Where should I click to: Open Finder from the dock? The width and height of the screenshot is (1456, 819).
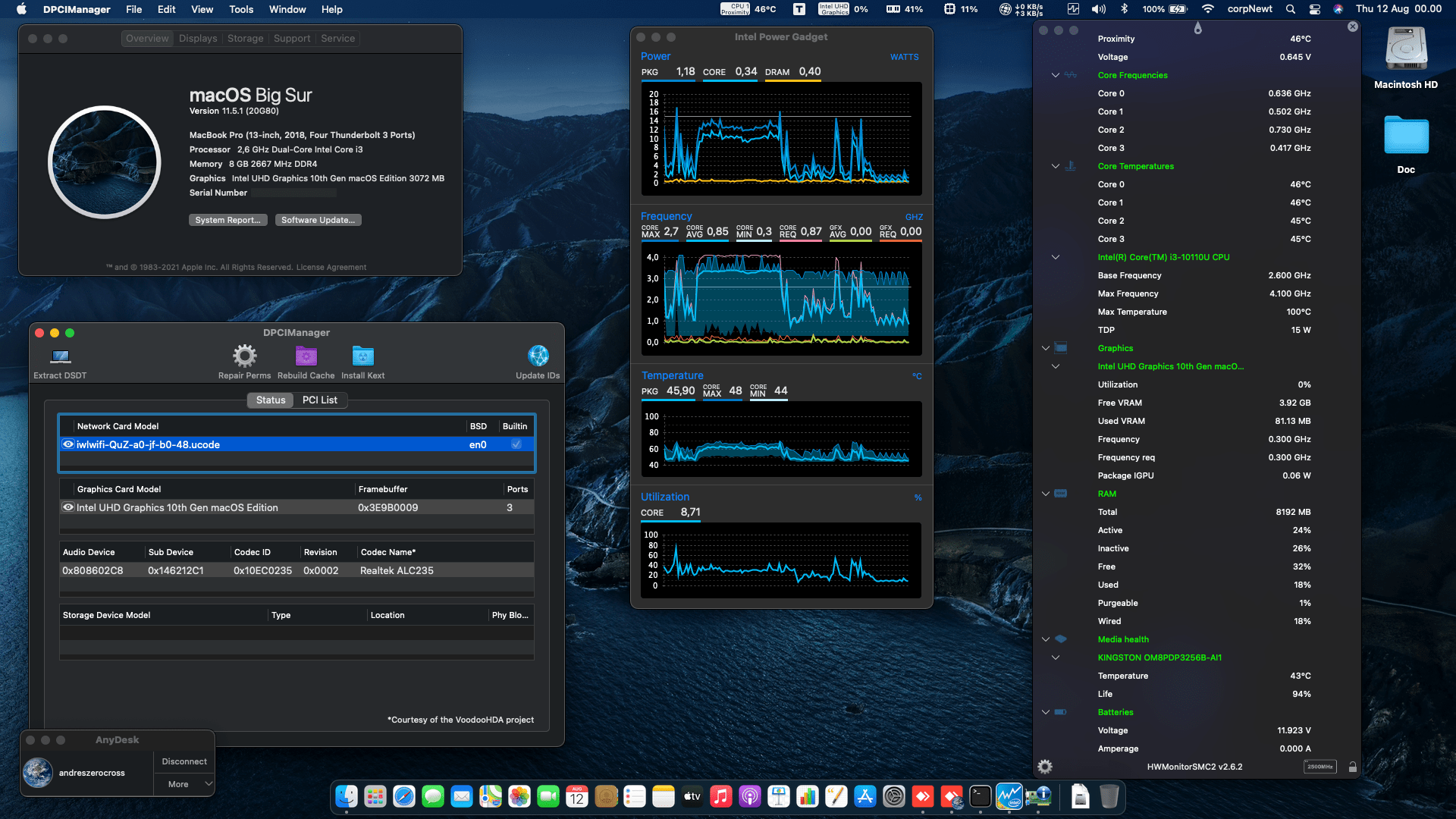pyautogui.click(x=347, y=796)
